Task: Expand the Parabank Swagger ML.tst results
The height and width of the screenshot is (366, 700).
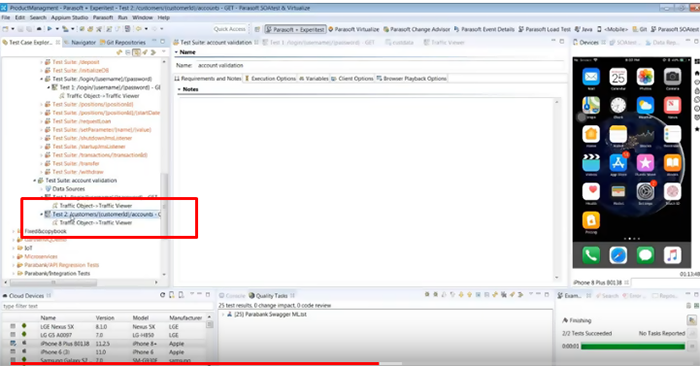Action: tap(223, 314)
